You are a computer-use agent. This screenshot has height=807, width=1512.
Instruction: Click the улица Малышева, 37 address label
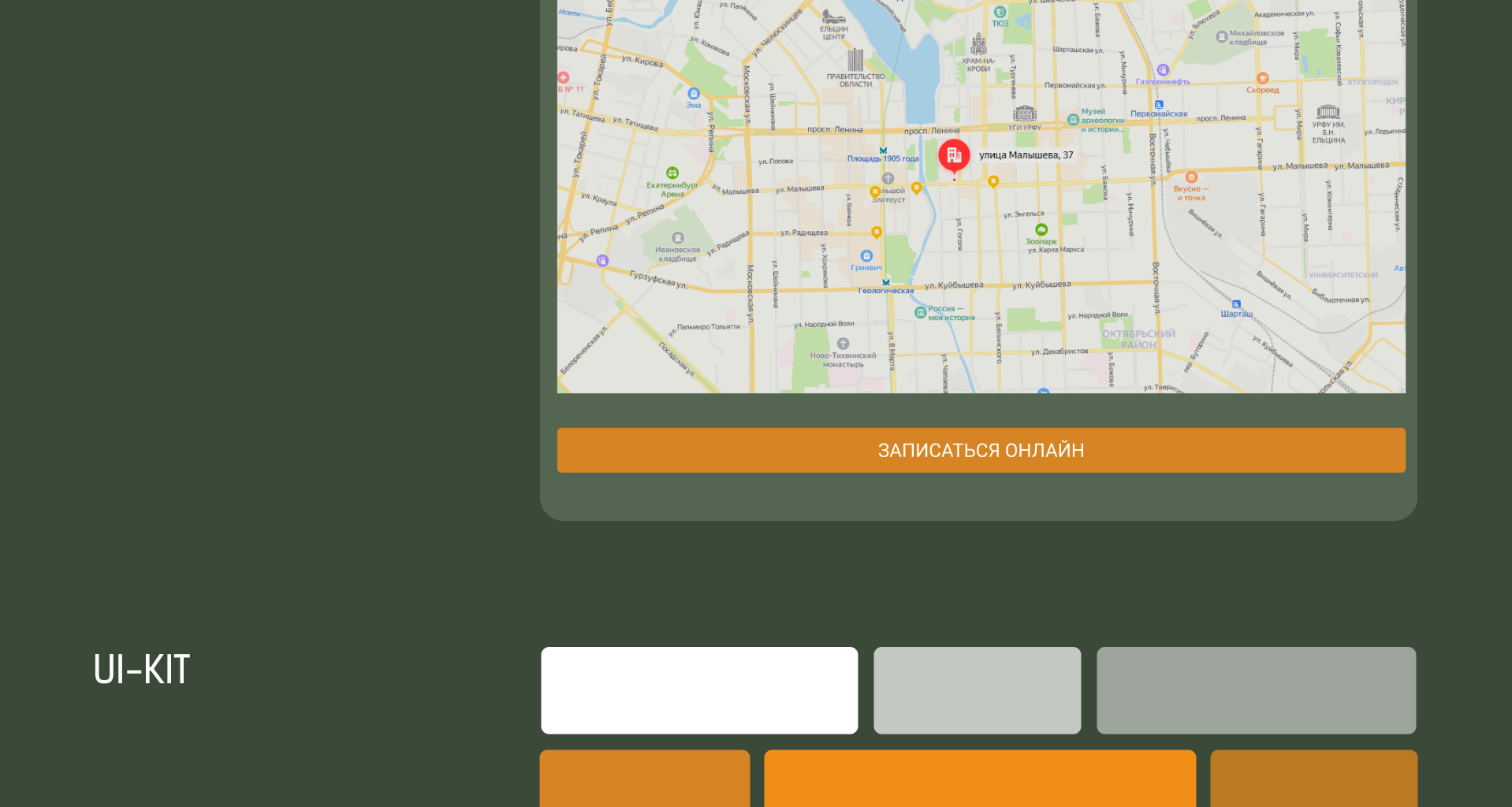[1026, 155]
